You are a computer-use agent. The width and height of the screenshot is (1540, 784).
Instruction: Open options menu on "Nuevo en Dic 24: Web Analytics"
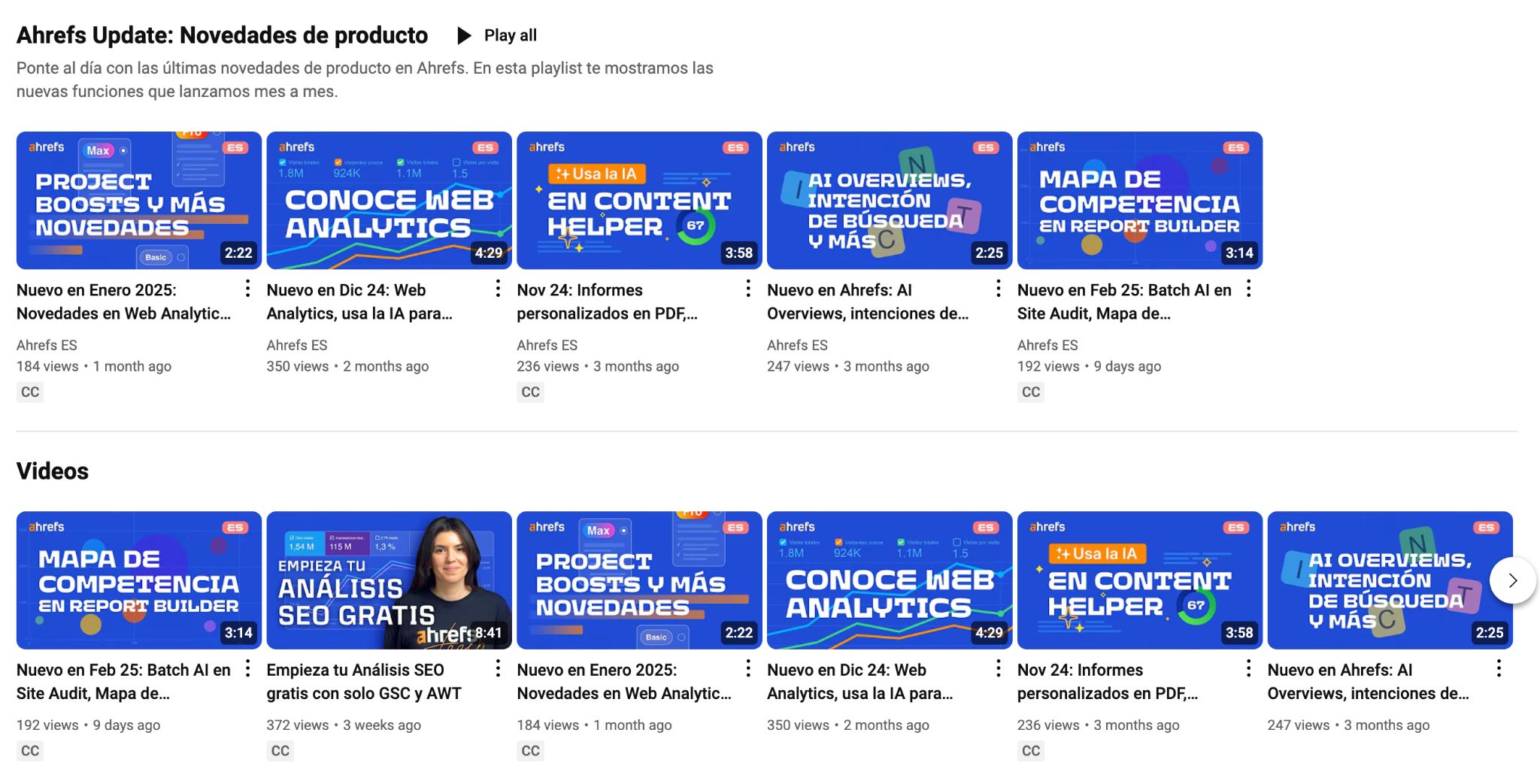497,289
